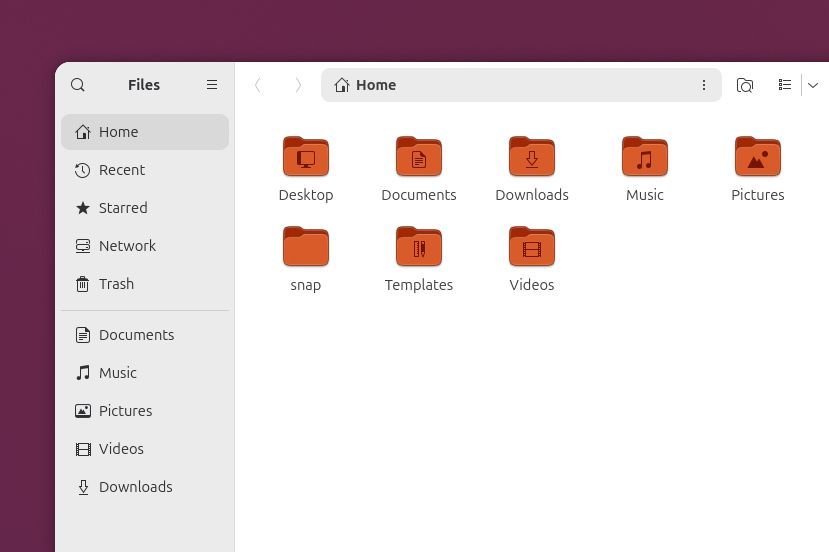Go forward with the right arrow
829x552 pixels.
click(298, 85)
